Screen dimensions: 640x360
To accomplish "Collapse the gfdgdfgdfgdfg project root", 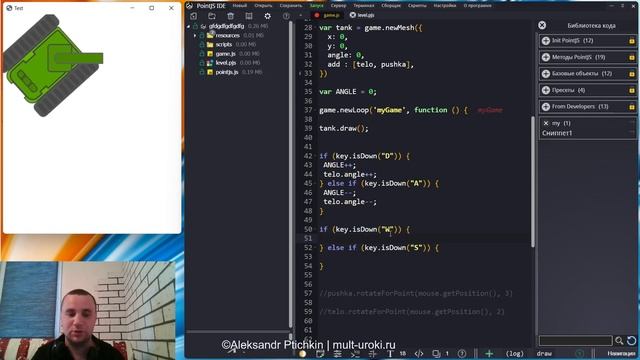I will pyautogui.click(x=188, y=27).
